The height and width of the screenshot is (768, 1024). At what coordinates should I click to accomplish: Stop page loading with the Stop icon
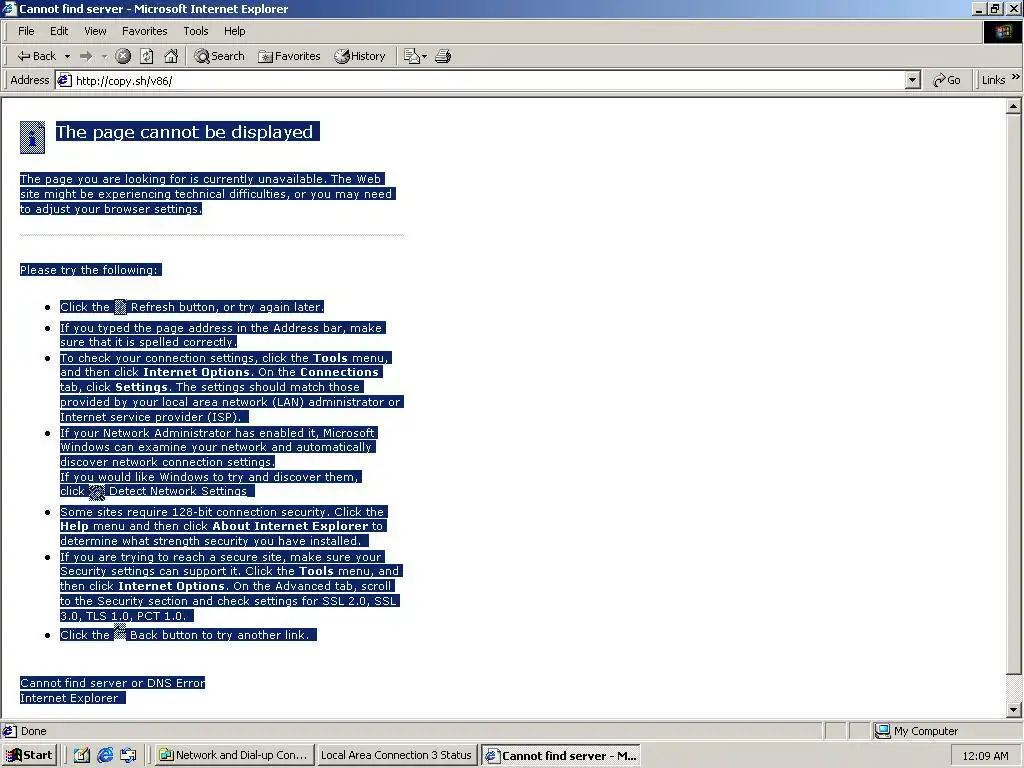[123, 56]
